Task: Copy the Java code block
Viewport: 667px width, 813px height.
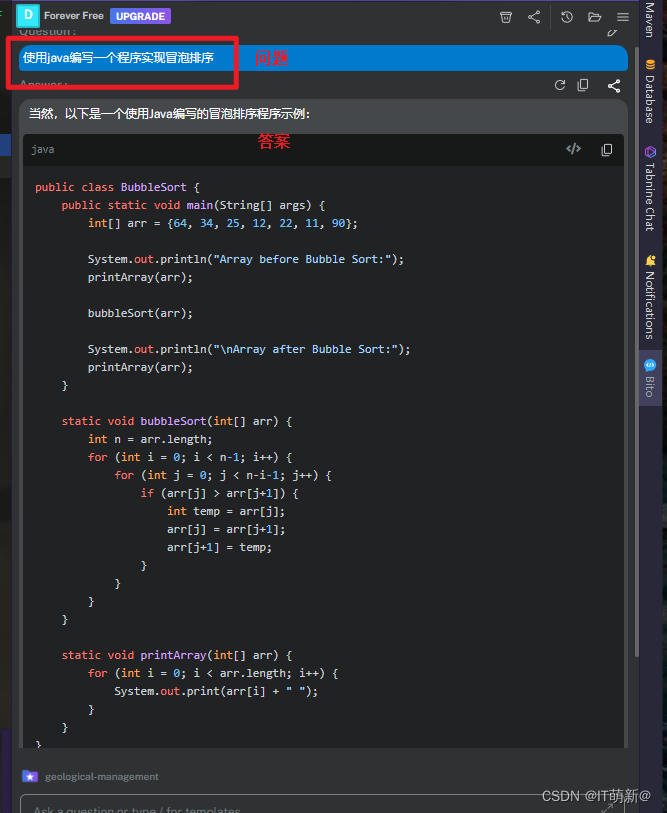Action: tap(606, 150)
